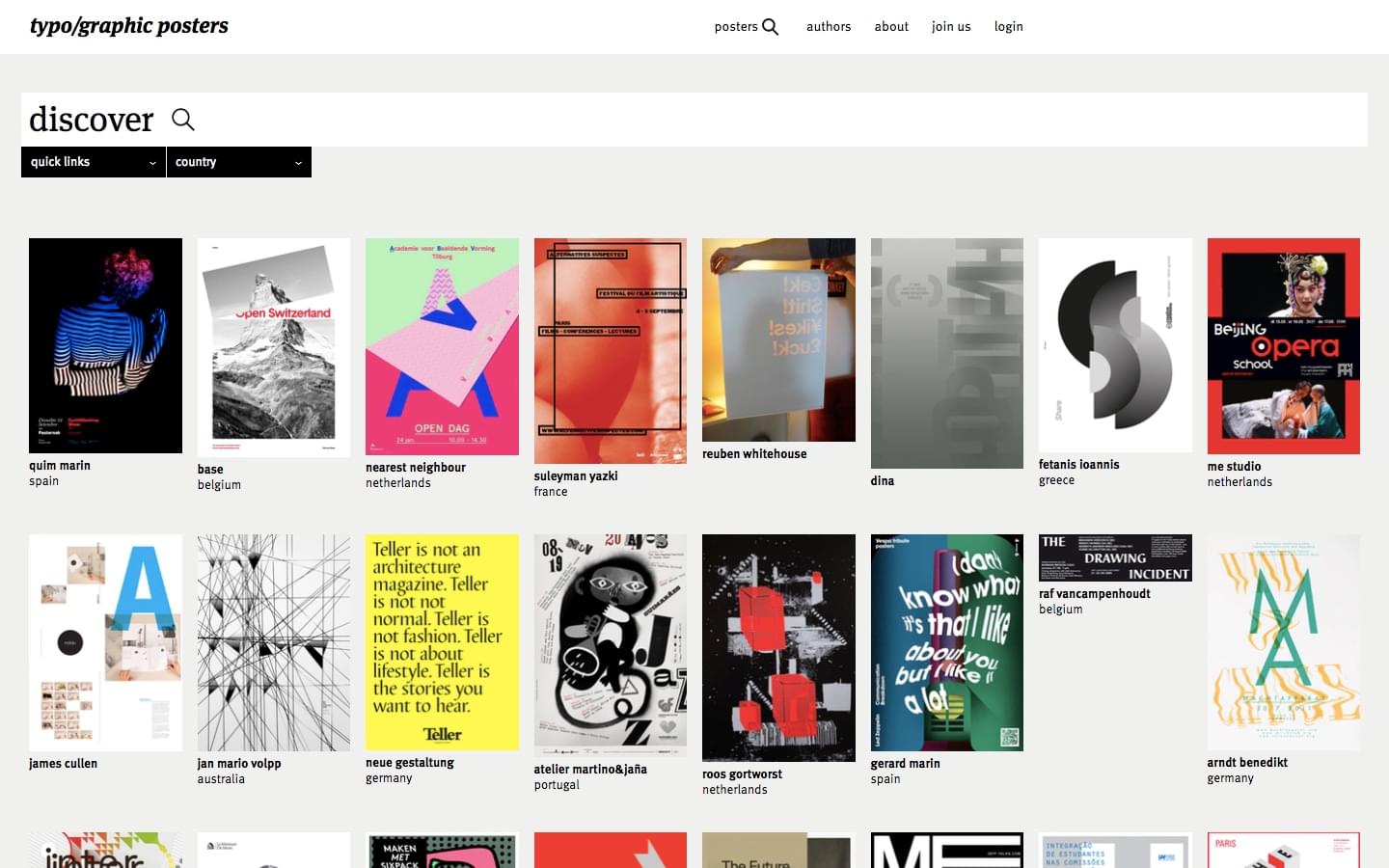The width and height of the screenshot is (1389, 868).
Task: View atelier martino&jaña's jazz poster
Action: [x=611, y=645]
